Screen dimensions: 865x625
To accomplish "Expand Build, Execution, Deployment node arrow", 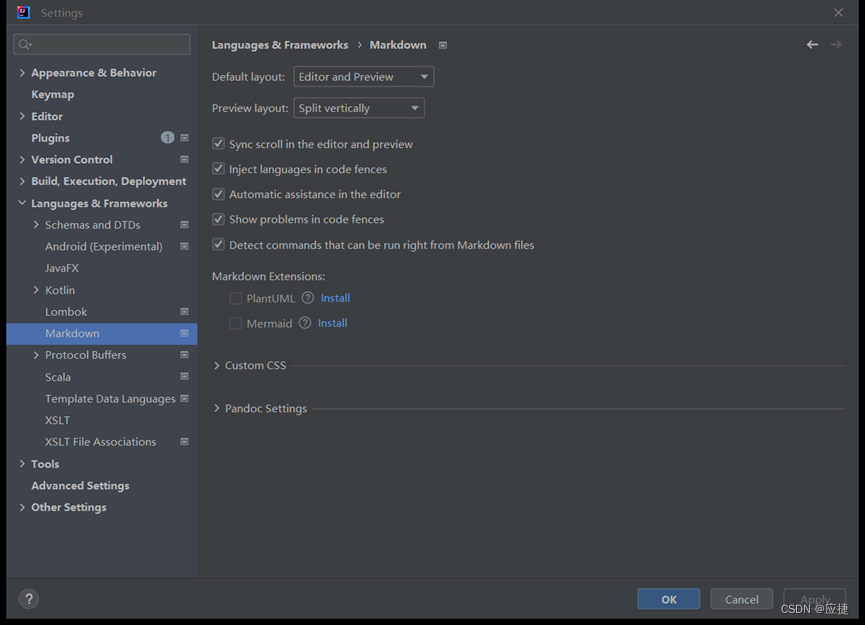I will (22, 181).
